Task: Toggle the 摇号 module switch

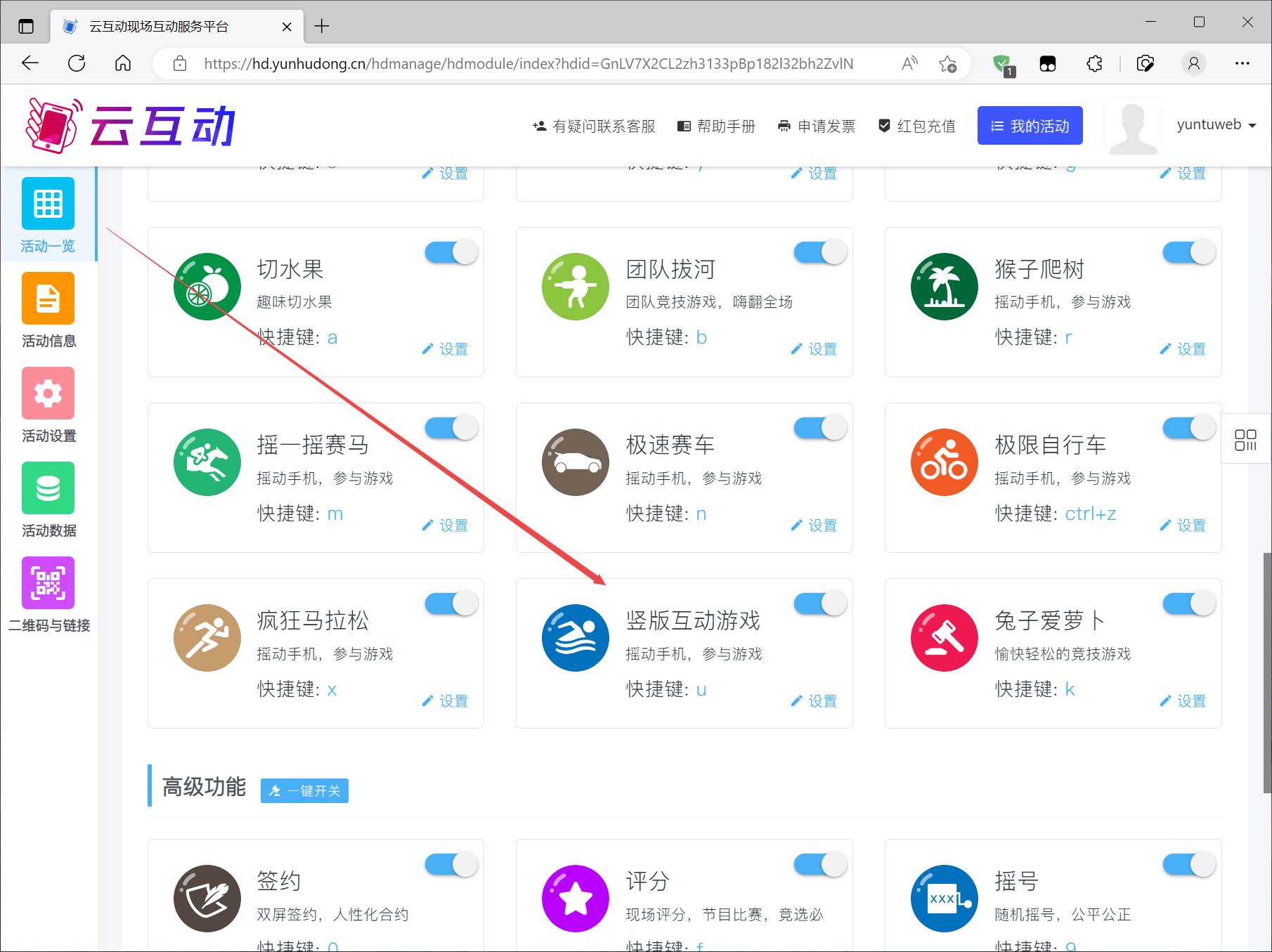Action: (1189, 864)
